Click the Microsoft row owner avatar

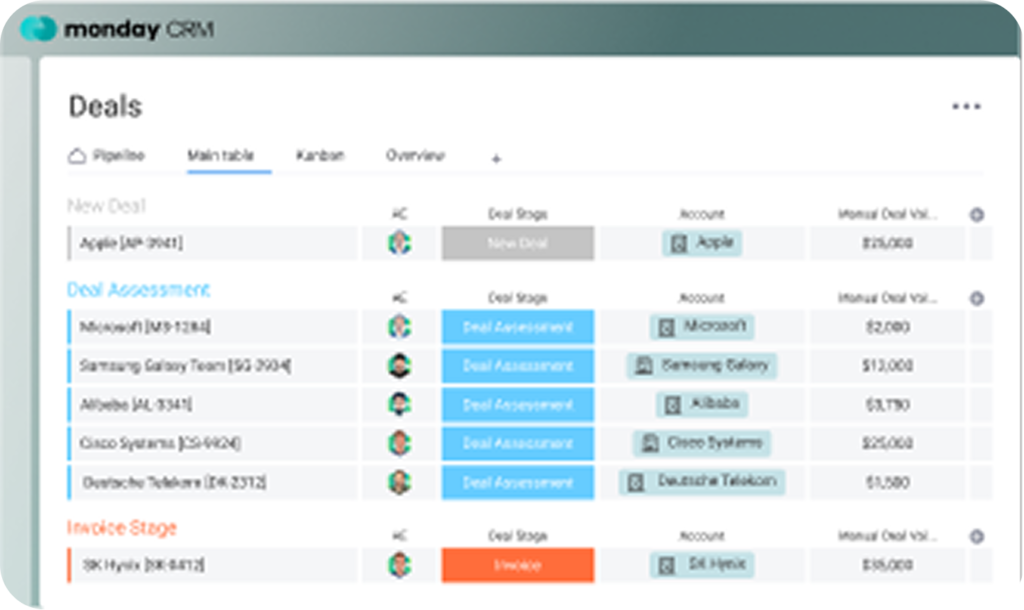coord(399,327)
